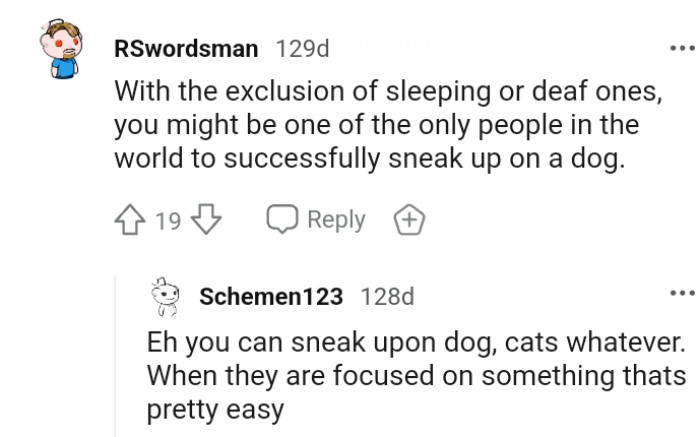Click the vote count showing 19
This screenshot has height=437, width=700.
click(168, 221)
